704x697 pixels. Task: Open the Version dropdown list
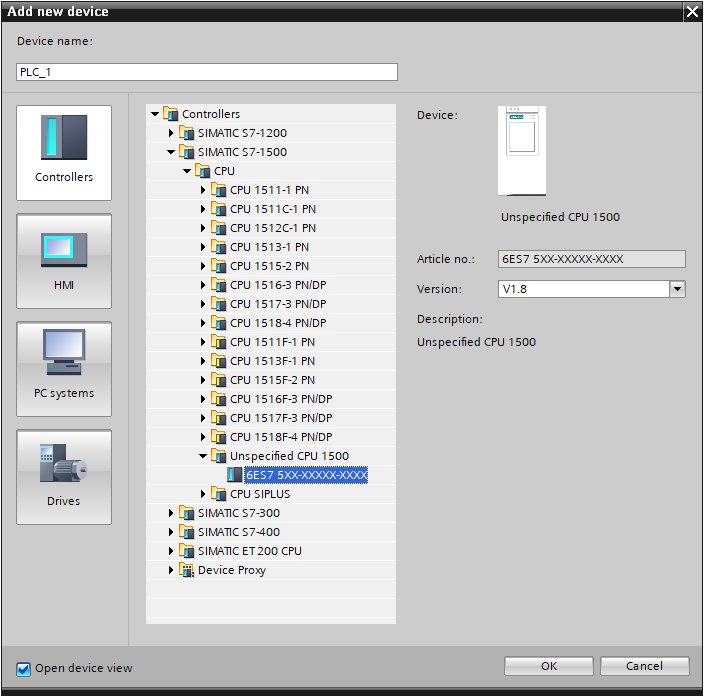677,289
